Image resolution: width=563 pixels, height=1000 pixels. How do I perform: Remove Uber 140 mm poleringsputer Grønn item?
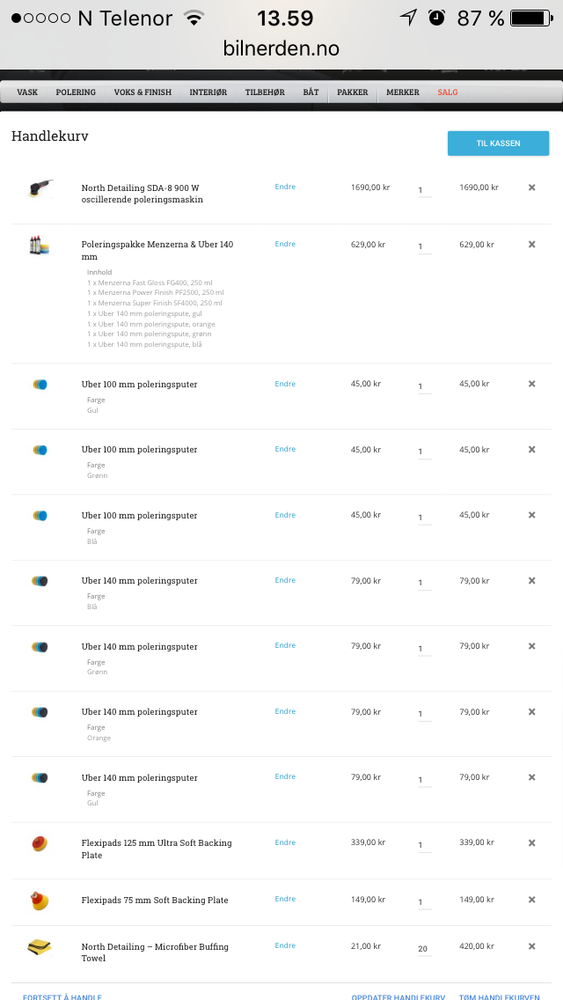[x=532, y=646]
